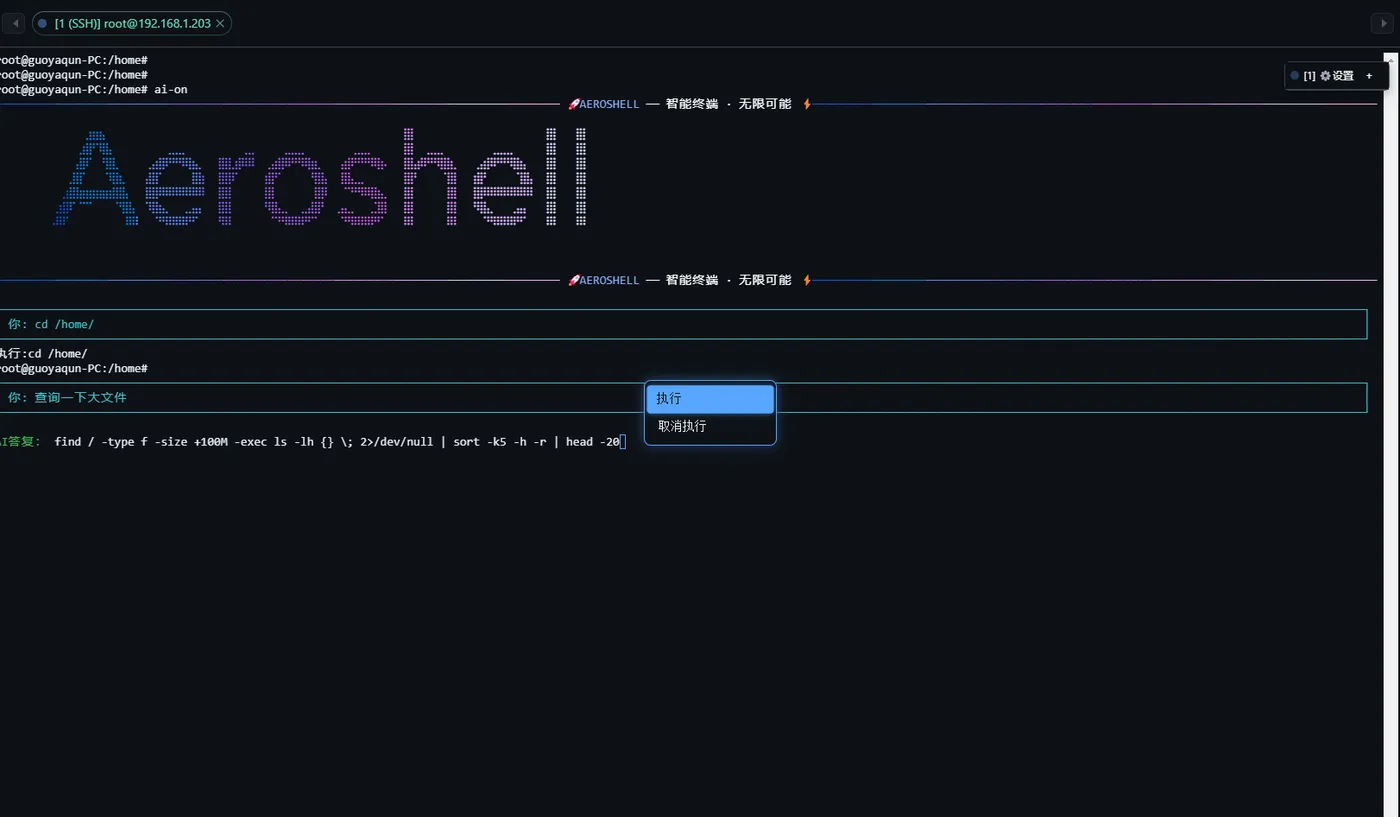Choose 执行 in the popup menu
1400x817 pixels.
710,399
